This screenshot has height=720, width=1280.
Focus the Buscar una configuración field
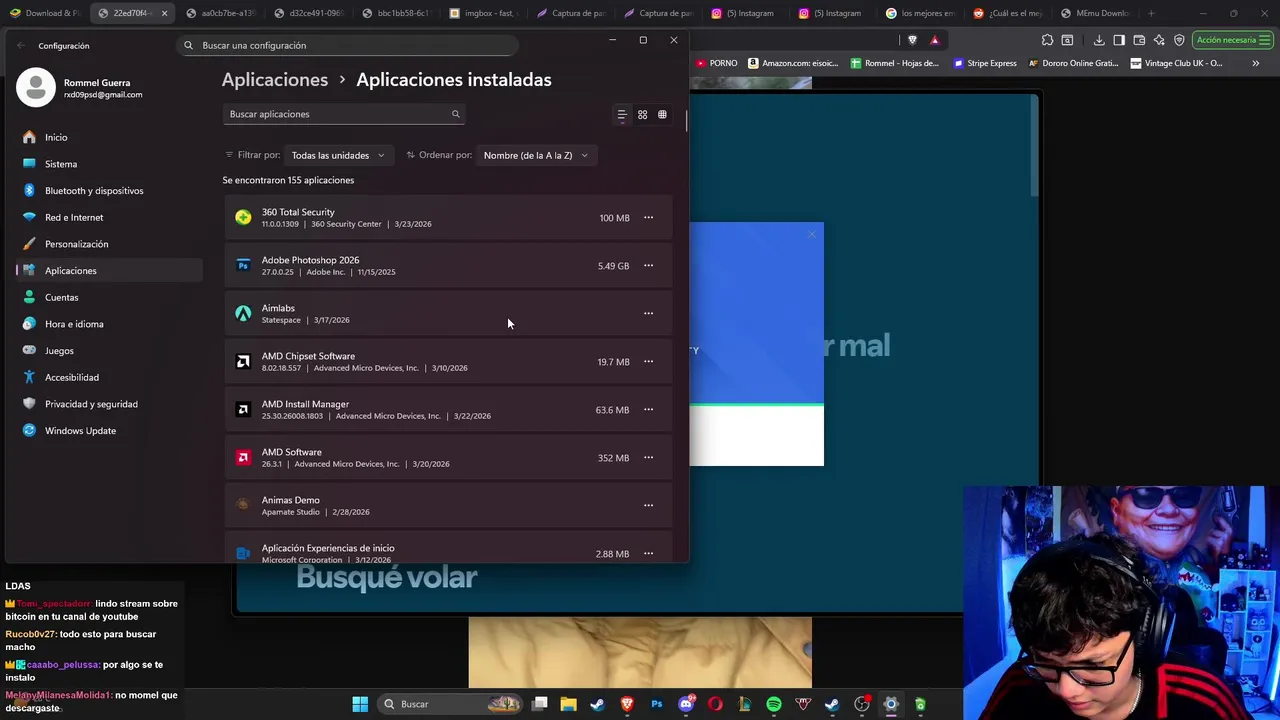point(347,45)
